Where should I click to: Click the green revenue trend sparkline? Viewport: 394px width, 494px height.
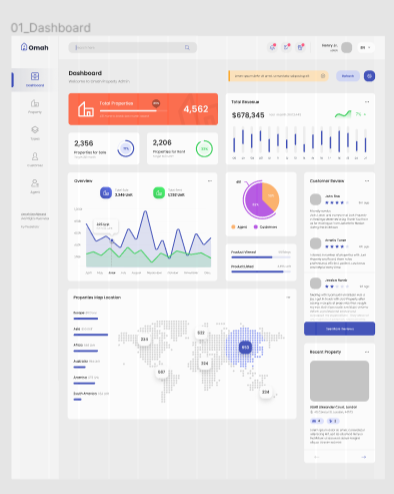pyautogui.click(x=343, y=114)
